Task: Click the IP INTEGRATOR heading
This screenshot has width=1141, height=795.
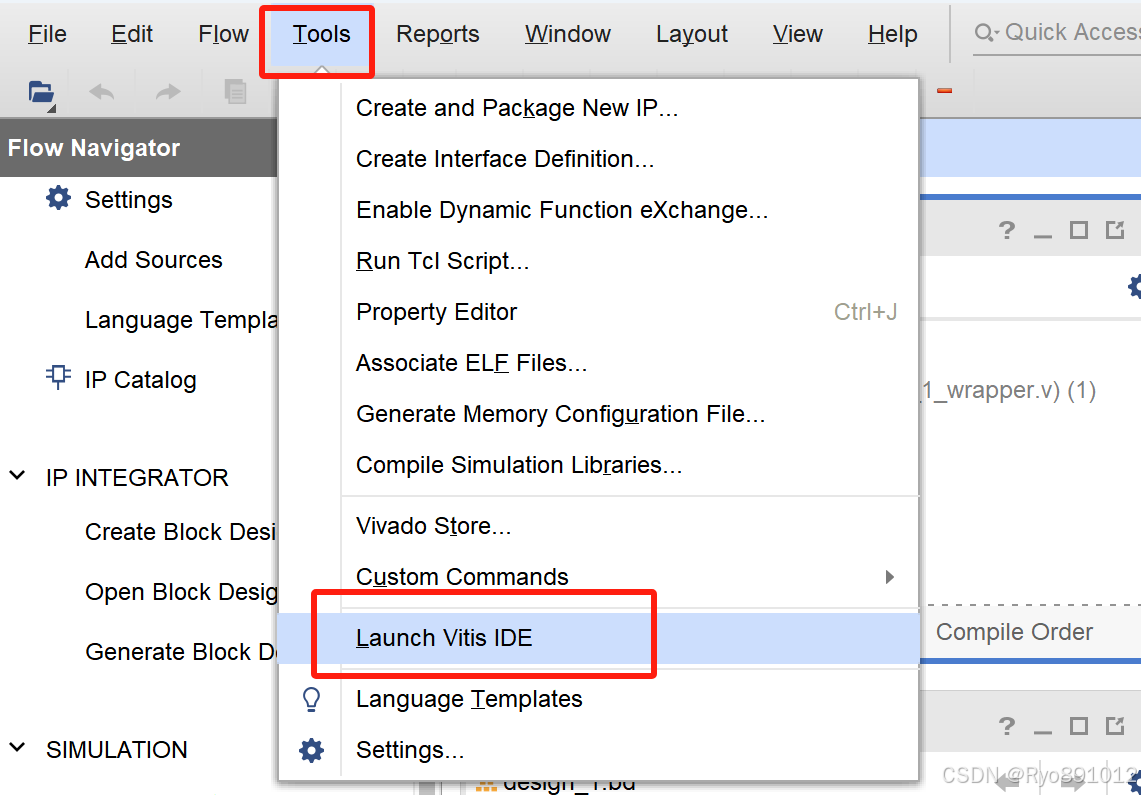Action: (137, 478)
